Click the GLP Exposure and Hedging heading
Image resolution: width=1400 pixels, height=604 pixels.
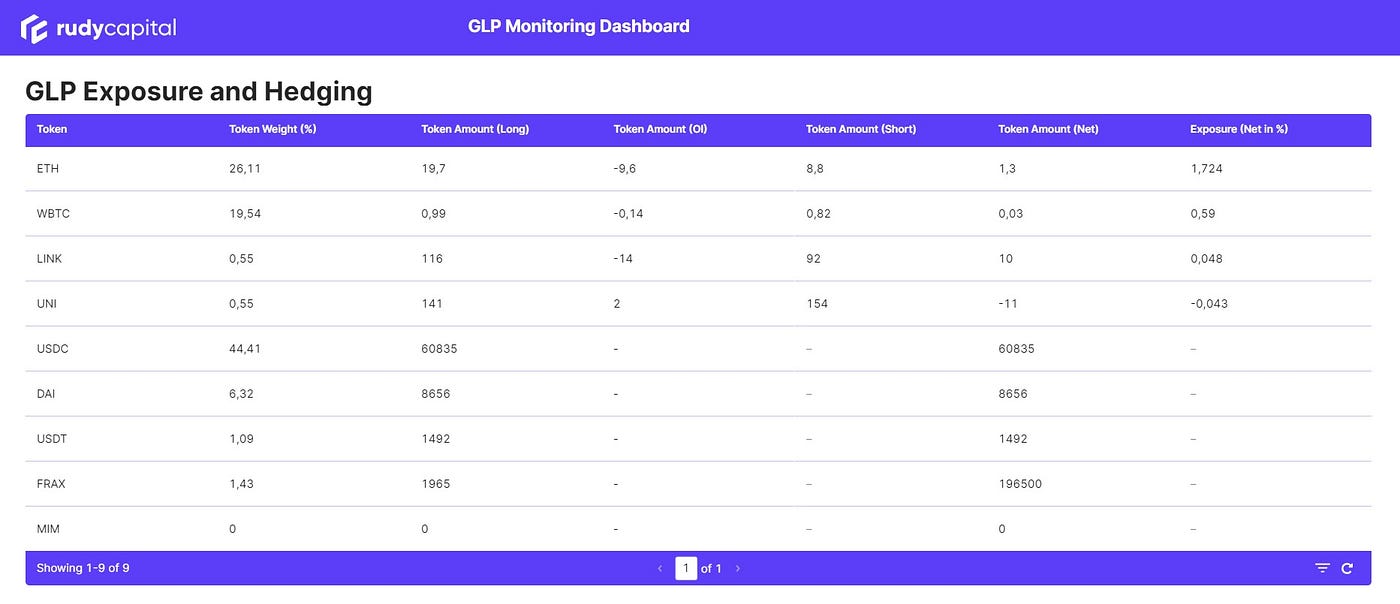[x=199, y=91]
